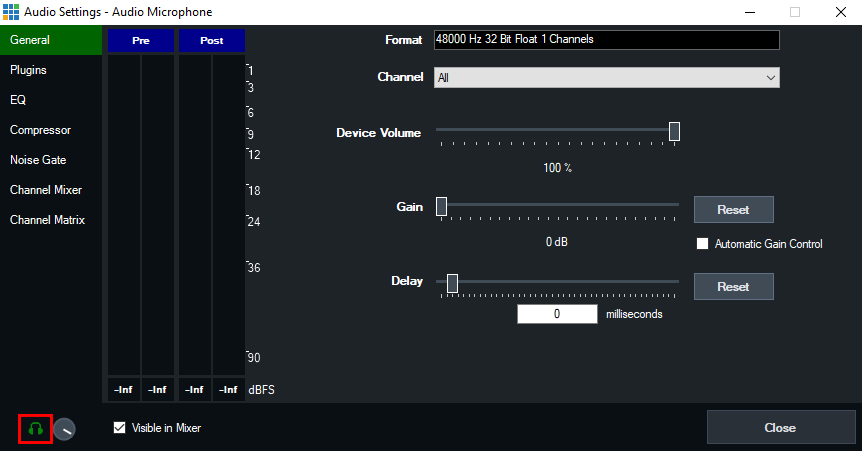
Task: Open the Compressor section
Action: [40, 130]
